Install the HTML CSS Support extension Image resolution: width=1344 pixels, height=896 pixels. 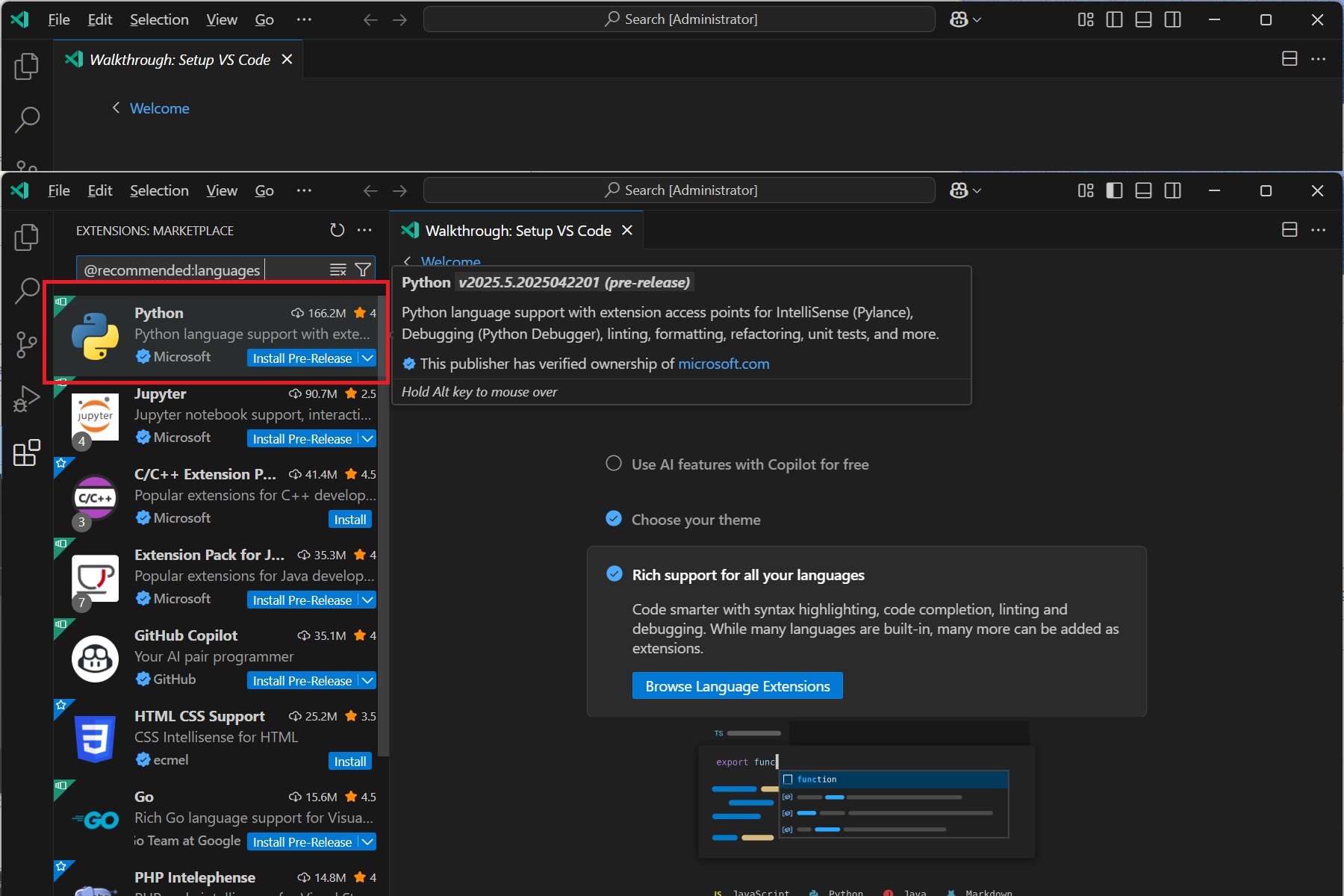coord(349,762)
